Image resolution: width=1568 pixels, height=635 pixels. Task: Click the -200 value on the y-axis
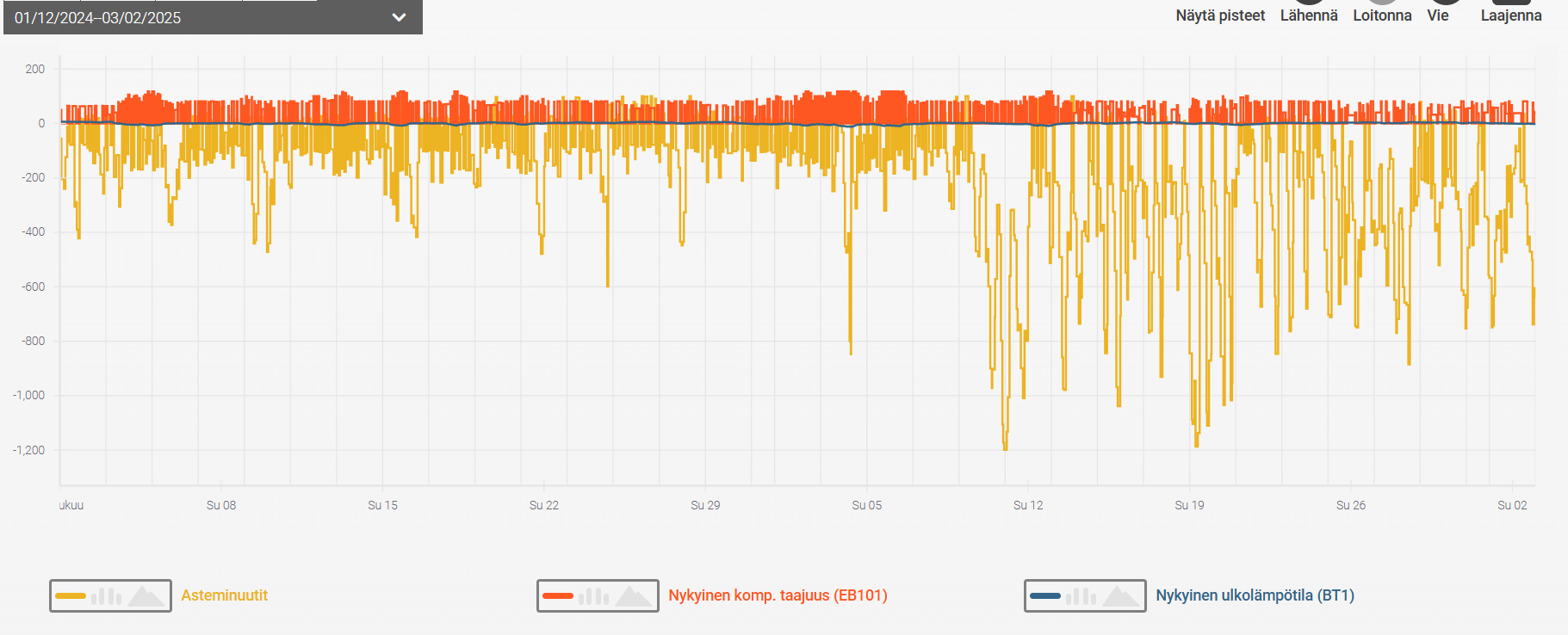[34, 177]
